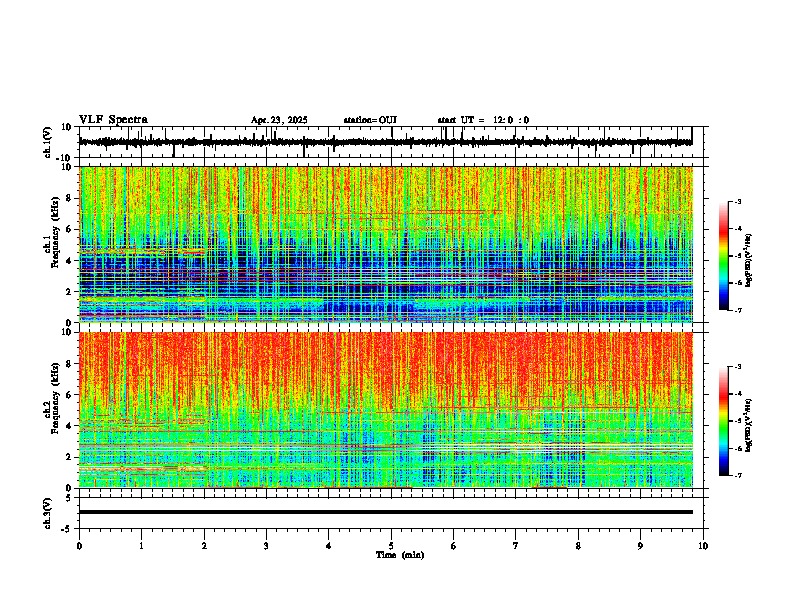
Task: Click time axis tick label "1"
Action: point(141,546)
